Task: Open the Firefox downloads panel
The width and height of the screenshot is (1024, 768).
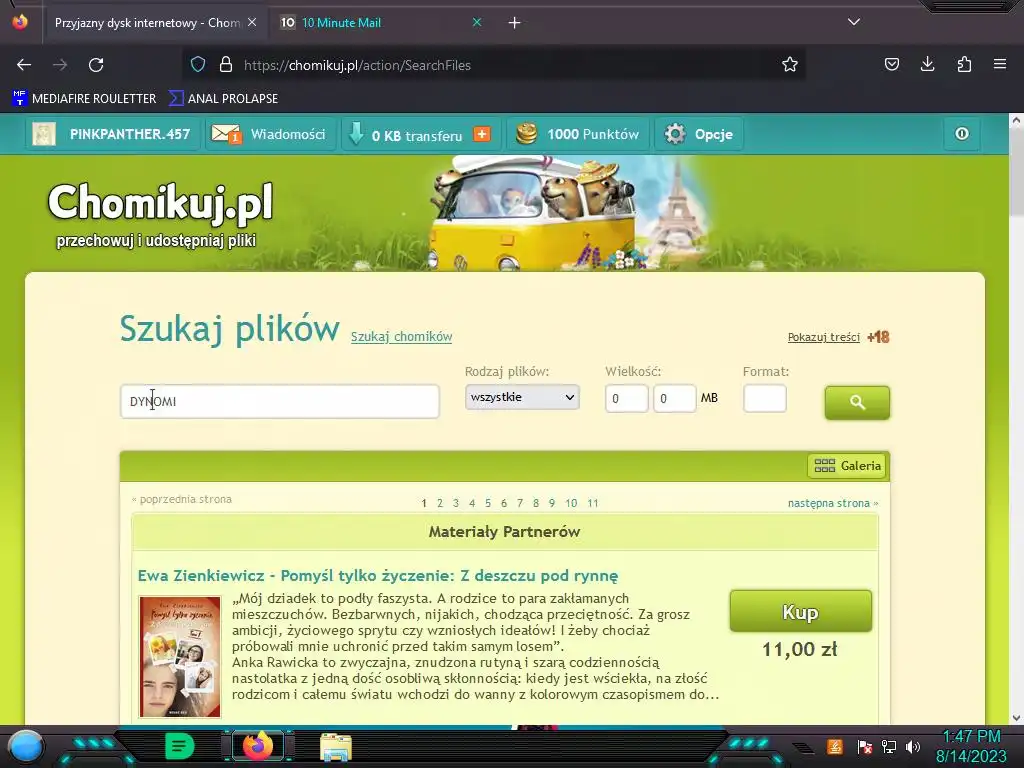Action: coord(927,65)
